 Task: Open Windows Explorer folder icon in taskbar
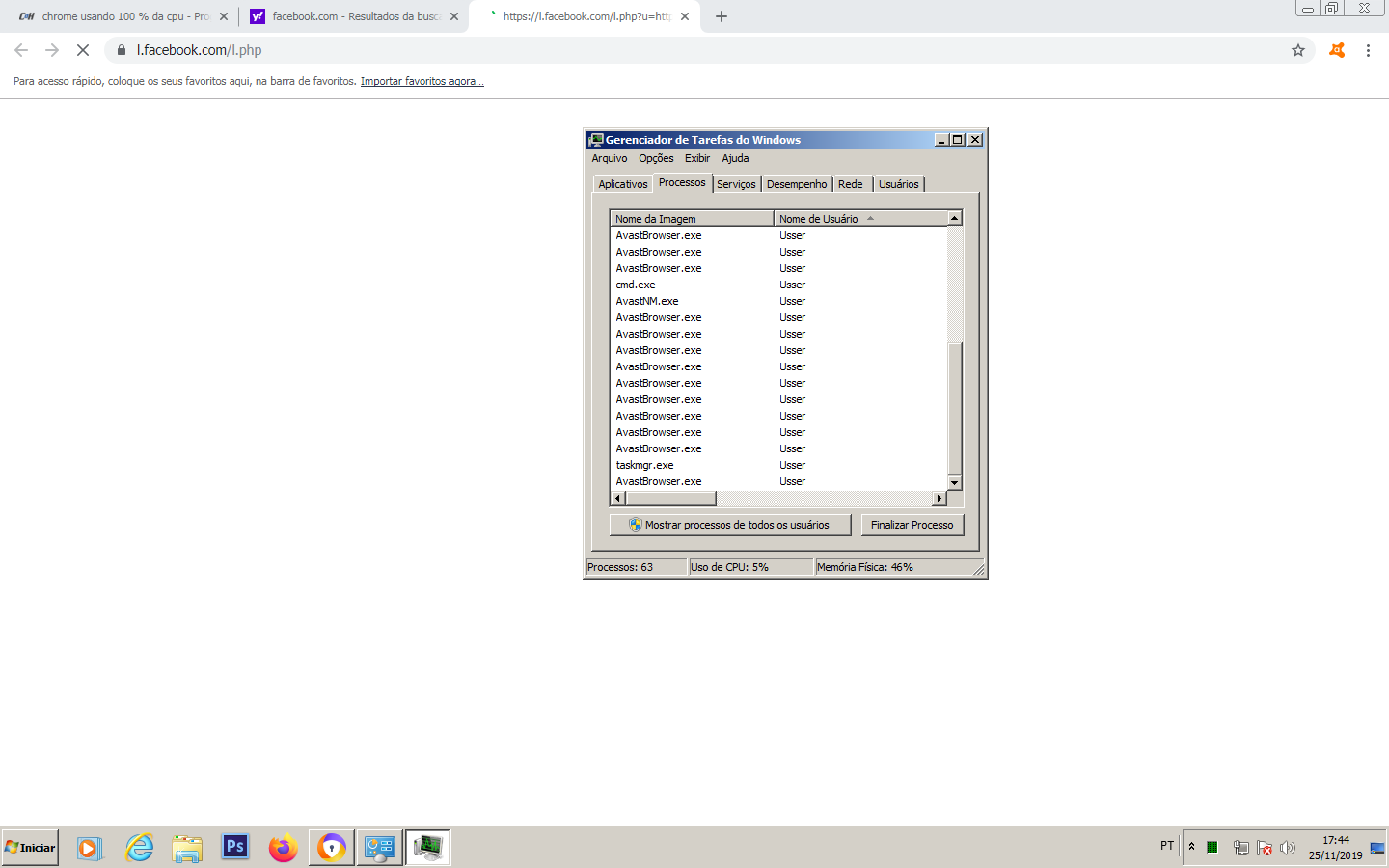click(187, 848)
